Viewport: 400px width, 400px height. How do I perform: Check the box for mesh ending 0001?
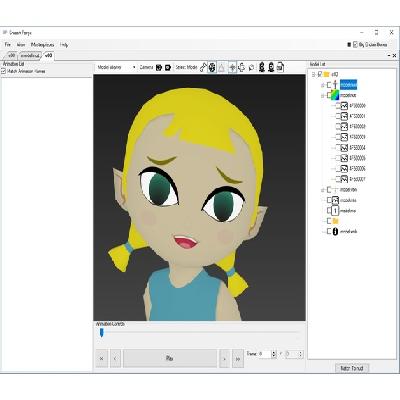[x=338, y=116]
